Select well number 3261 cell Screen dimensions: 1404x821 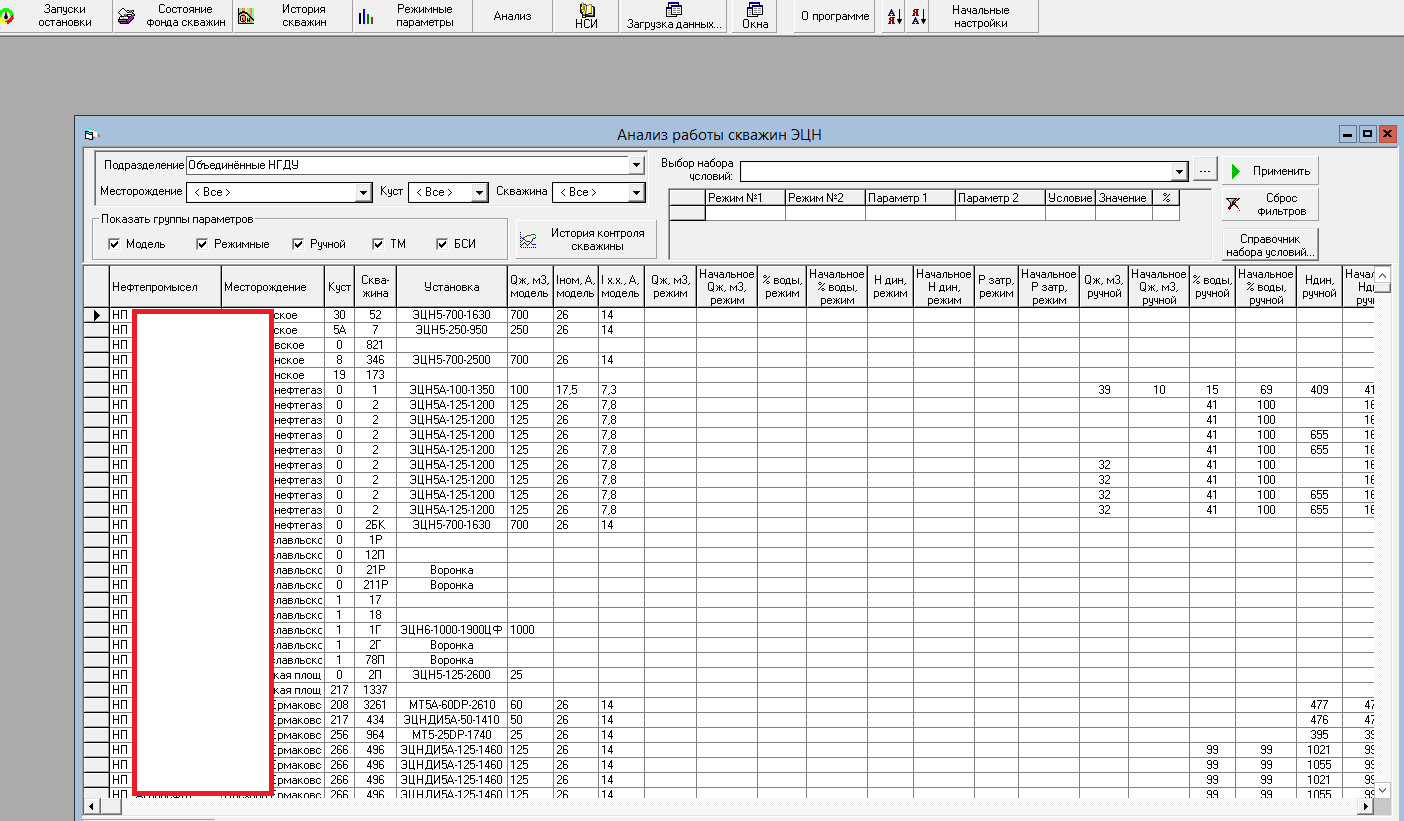click(x=375, y=705)
